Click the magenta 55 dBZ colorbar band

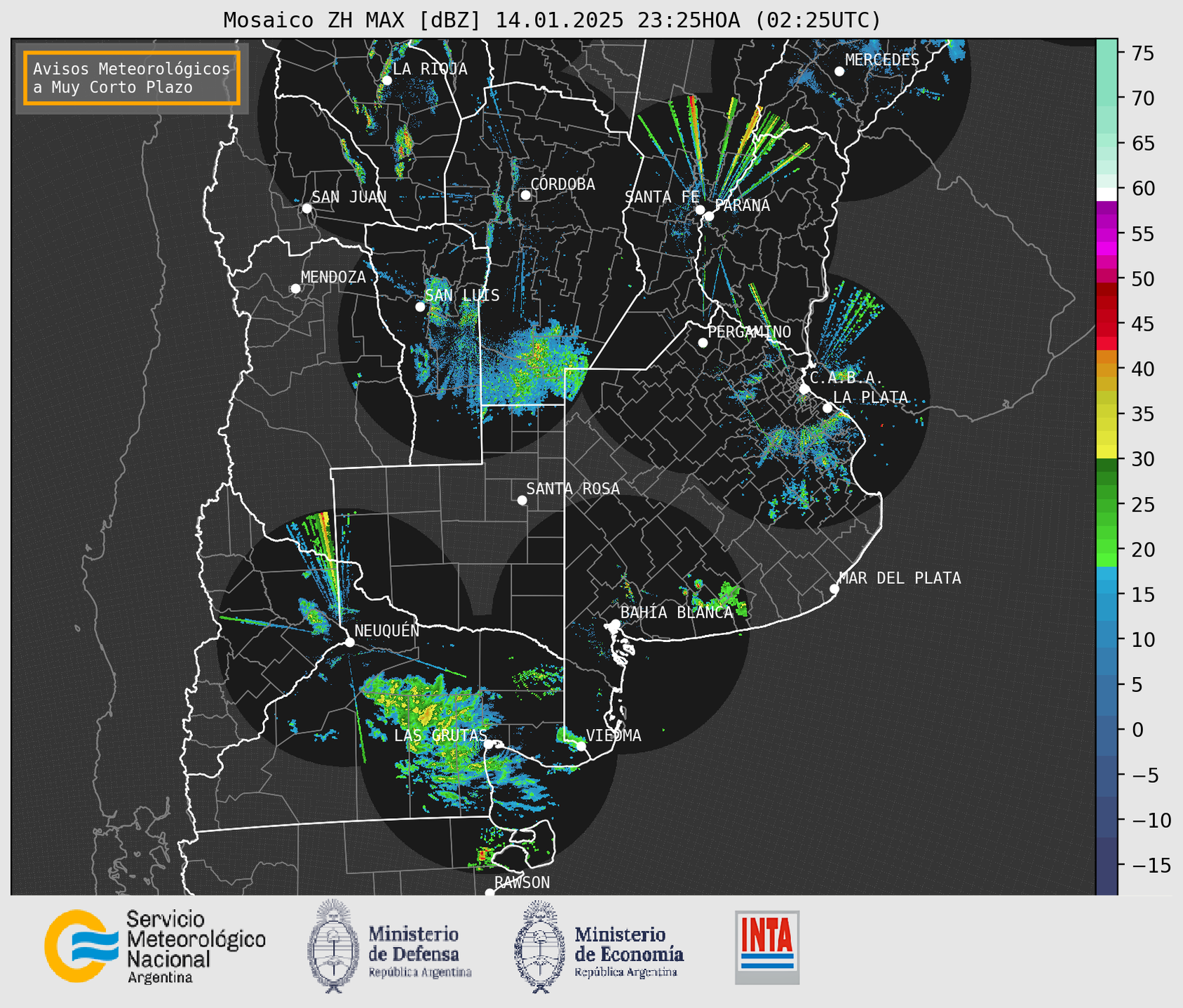pyautogui.click(x=1107, y=233)
